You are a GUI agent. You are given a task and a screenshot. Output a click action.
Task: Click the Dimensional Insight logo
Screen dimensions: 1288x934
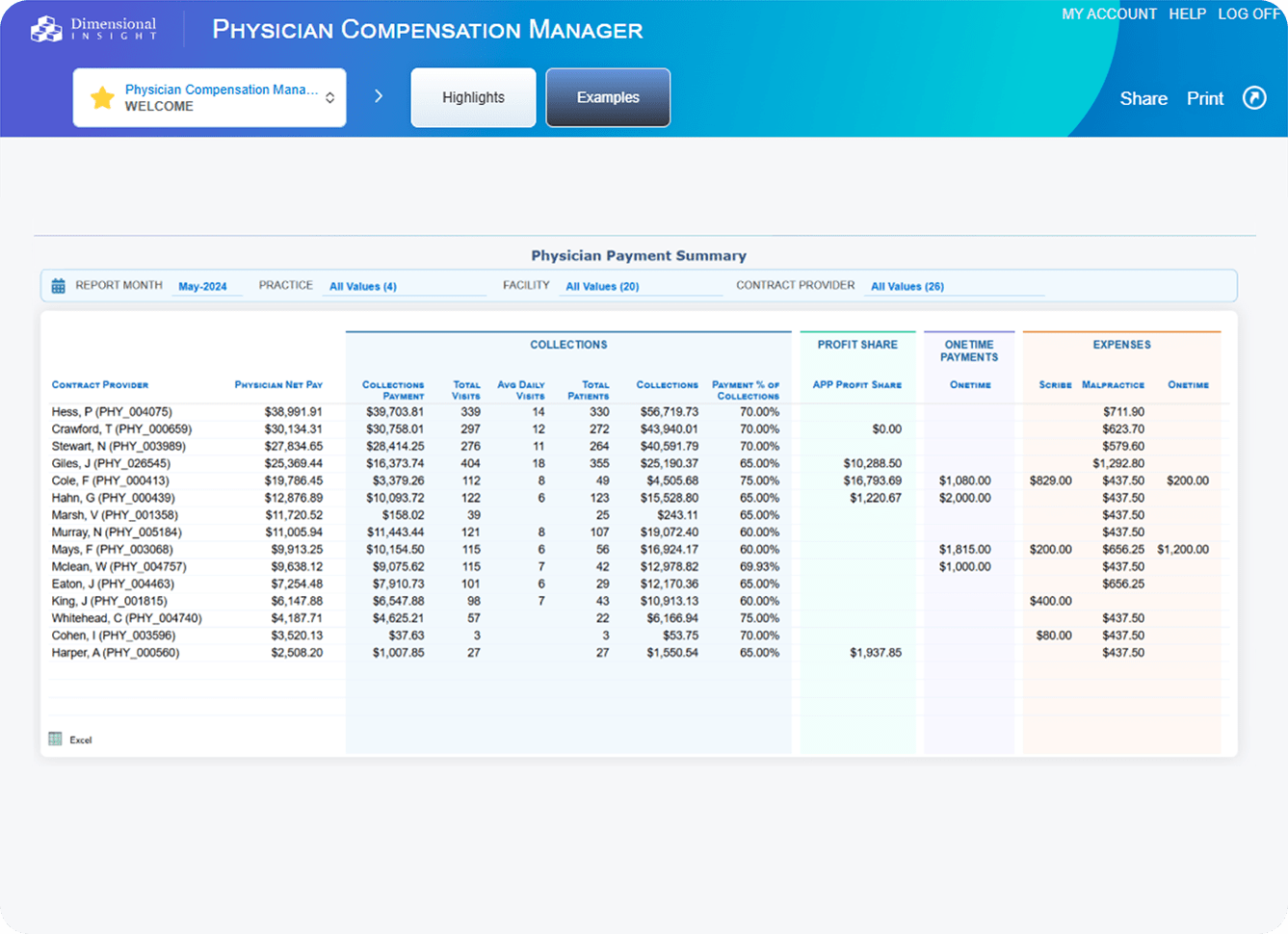click(x=93, y=29)
